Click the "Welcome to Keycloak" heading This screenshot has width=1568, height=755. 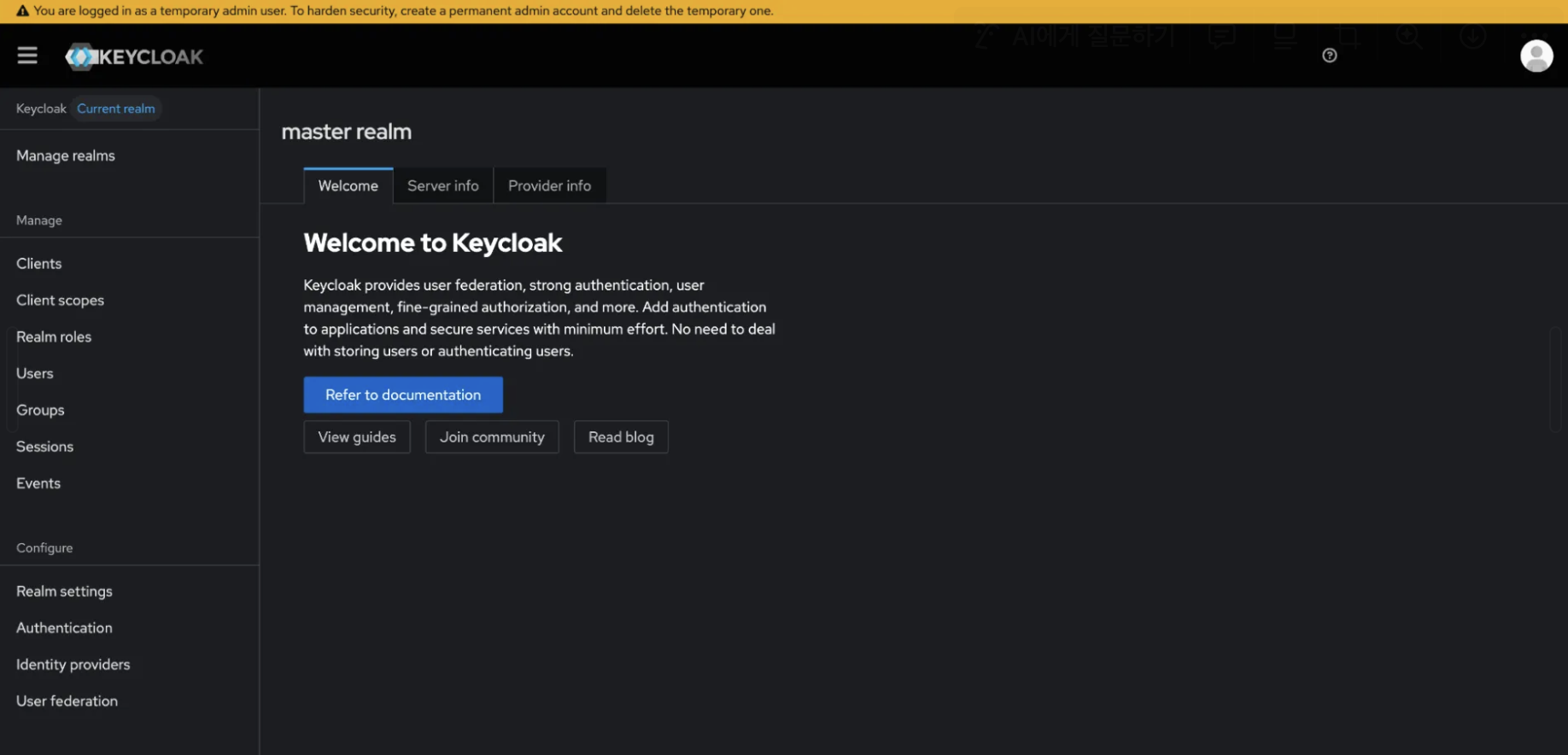[433, 243]
